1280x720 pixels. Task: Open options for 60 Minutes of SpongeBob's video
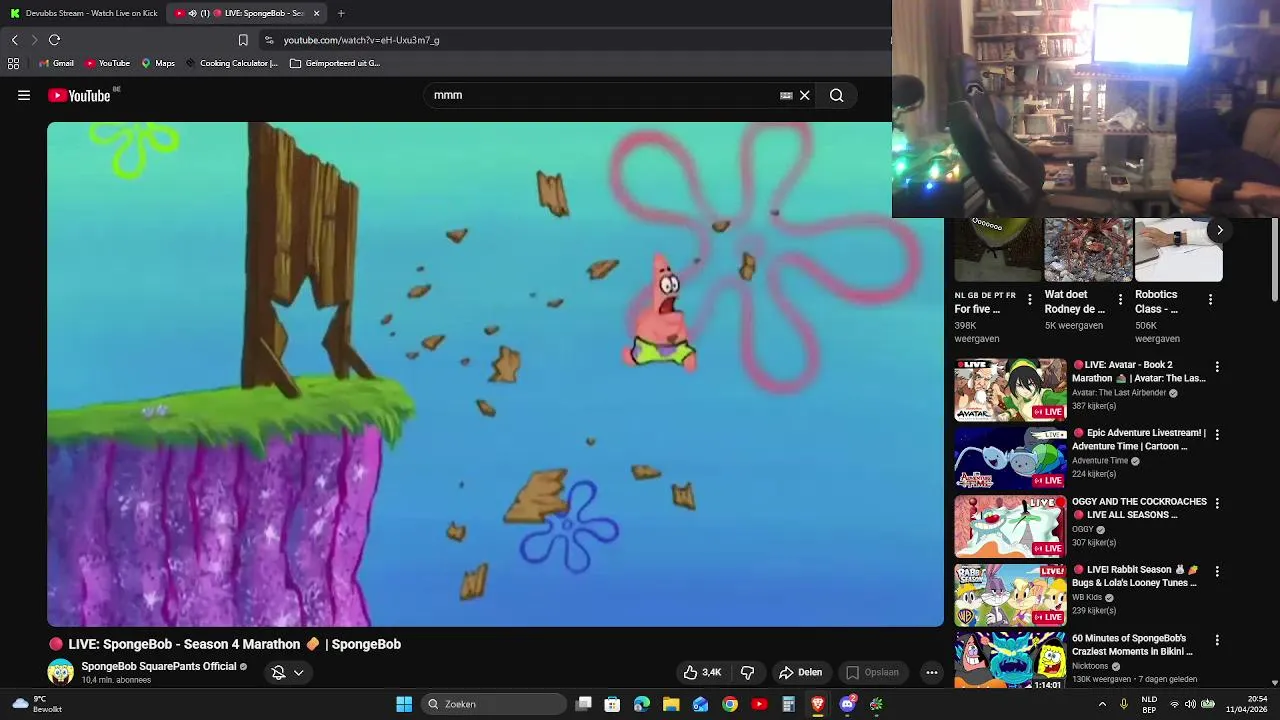point(1217,640)
